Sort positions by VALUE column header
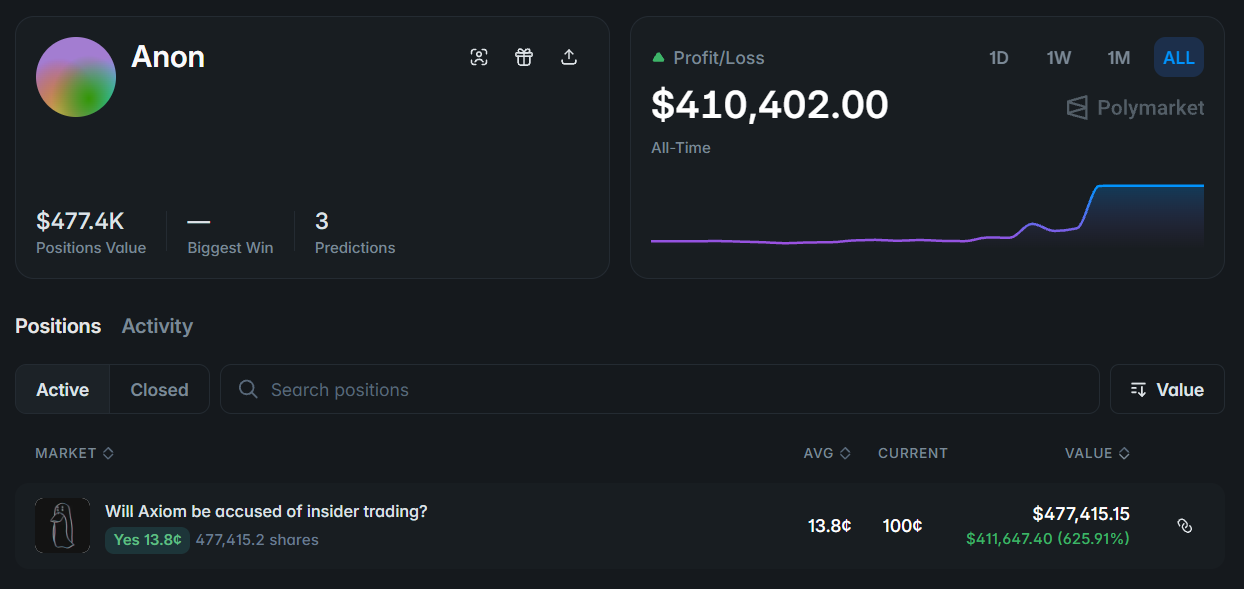1244x589 pixels. tap(1096, 453)
